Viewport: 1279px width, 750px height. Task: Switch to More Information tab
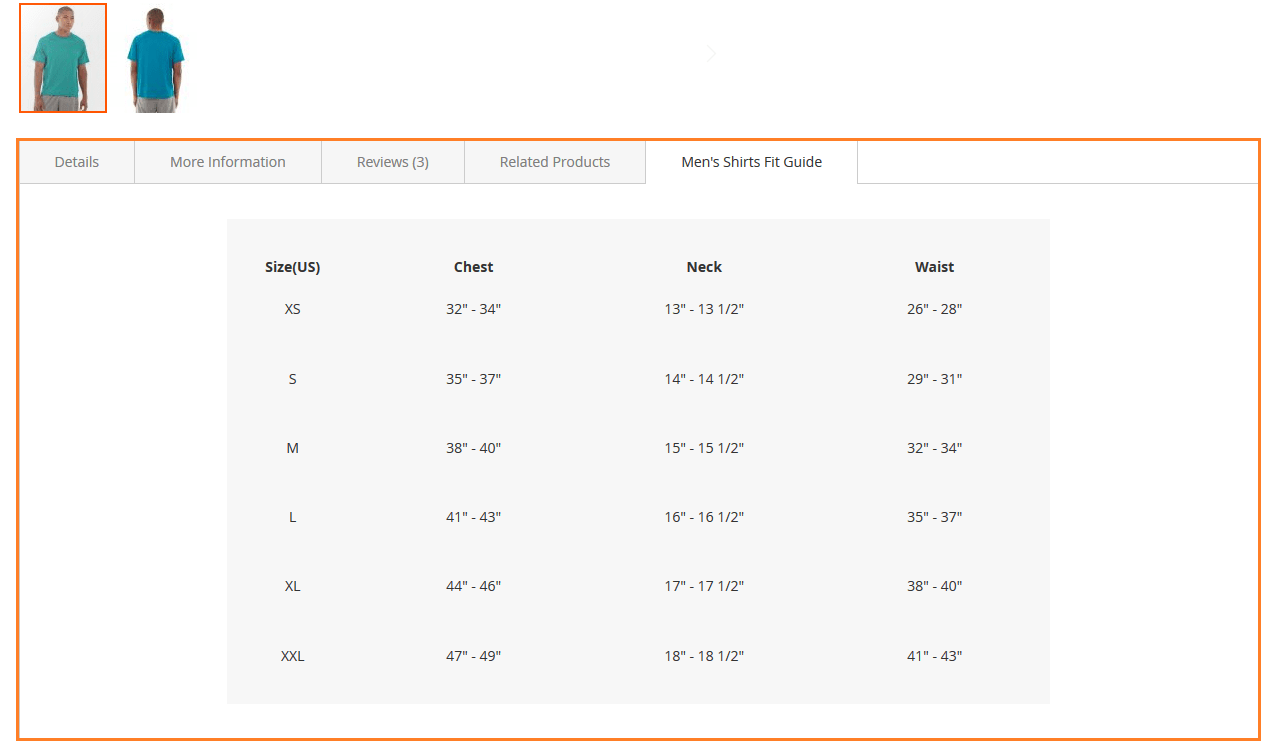[x=228, y=162]
